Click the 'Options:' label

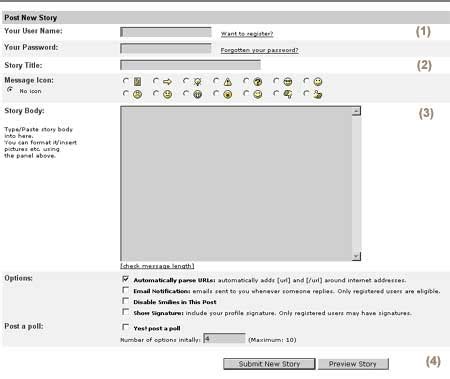(x=18, y=278)
